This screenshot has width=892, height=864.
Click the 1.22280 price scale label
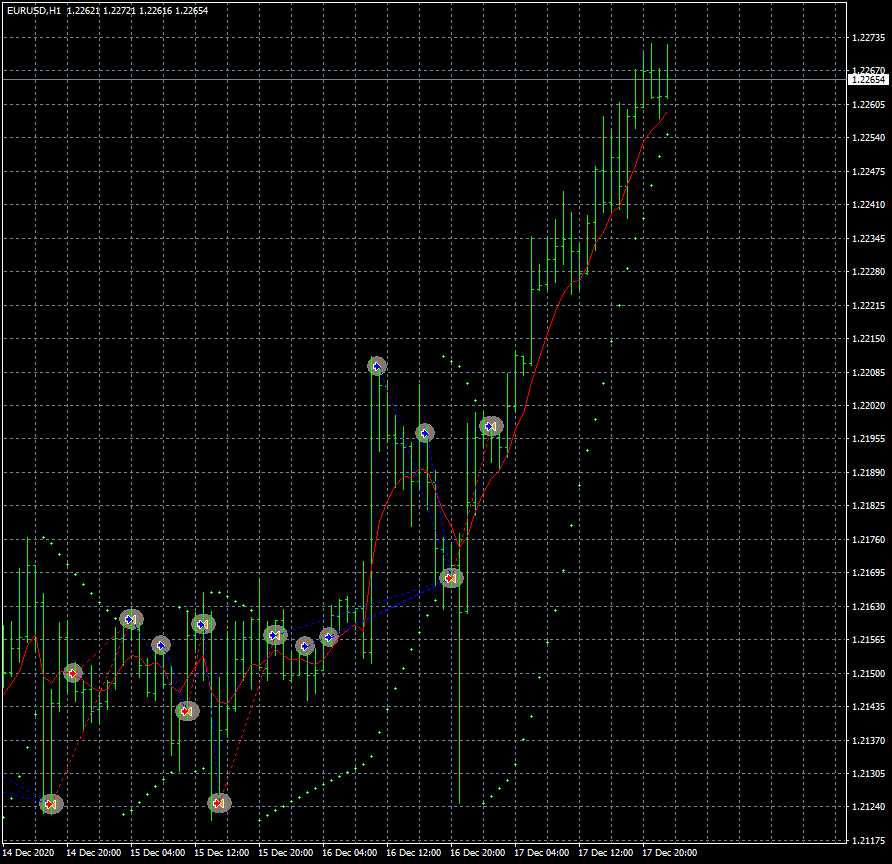[869, 272]
